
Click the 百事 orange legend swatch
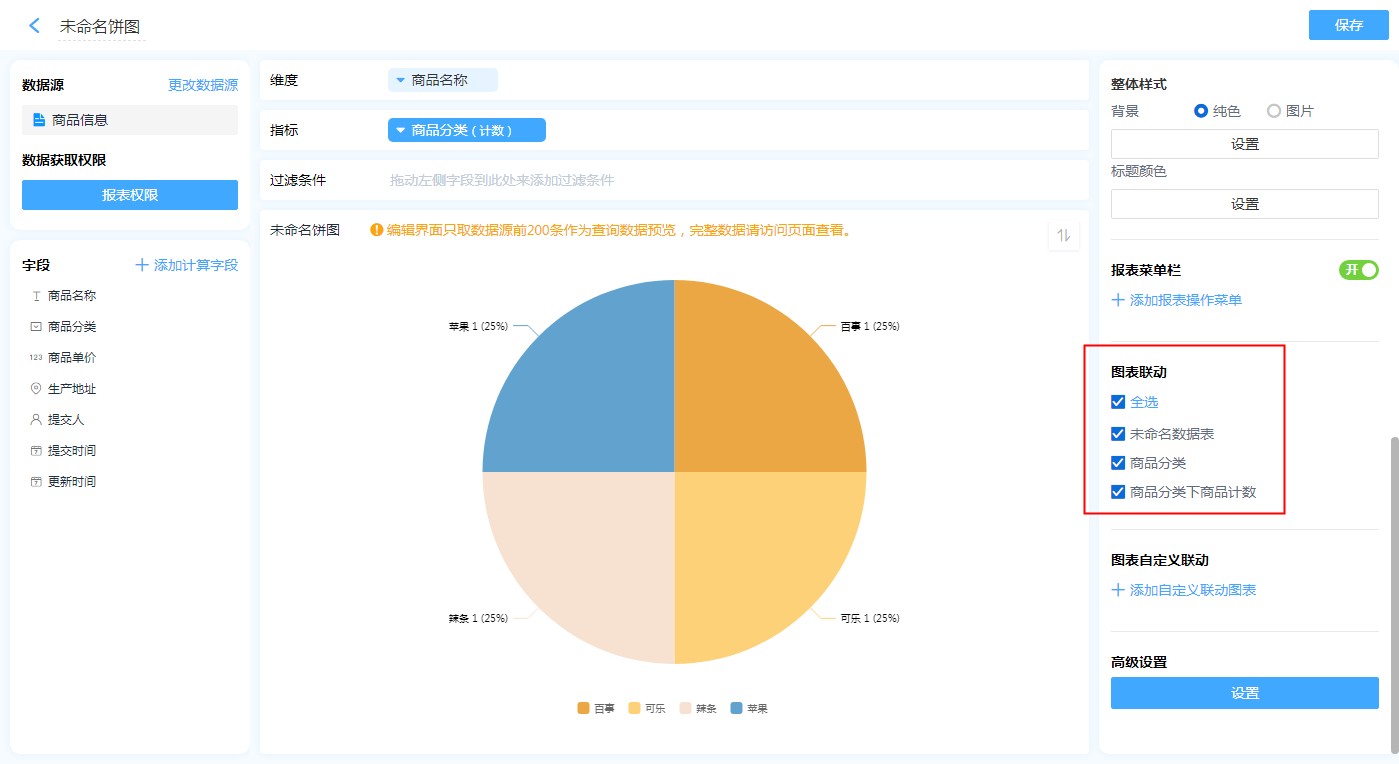[583, 708]
